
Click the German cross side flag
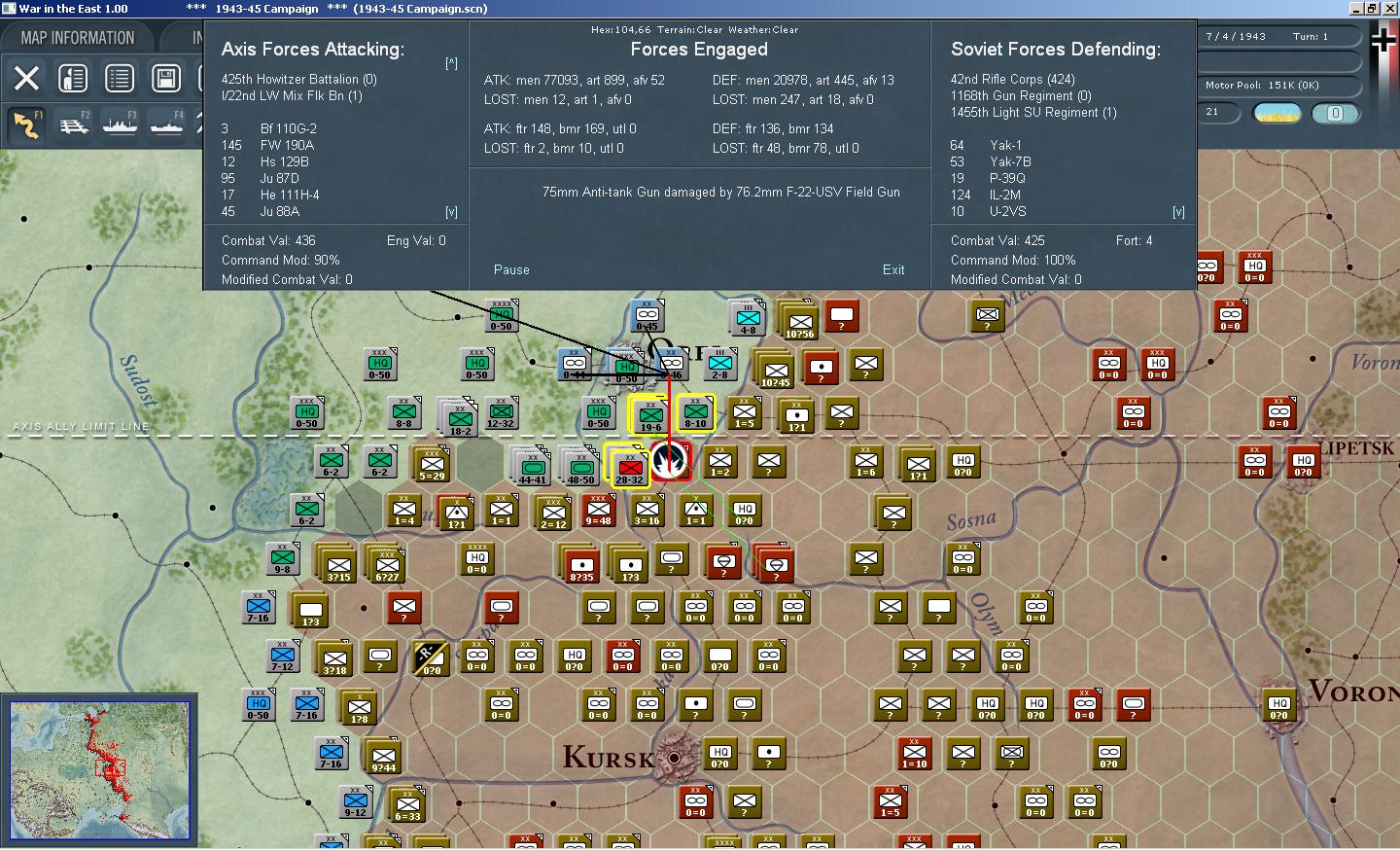(x=1383, y=41)
